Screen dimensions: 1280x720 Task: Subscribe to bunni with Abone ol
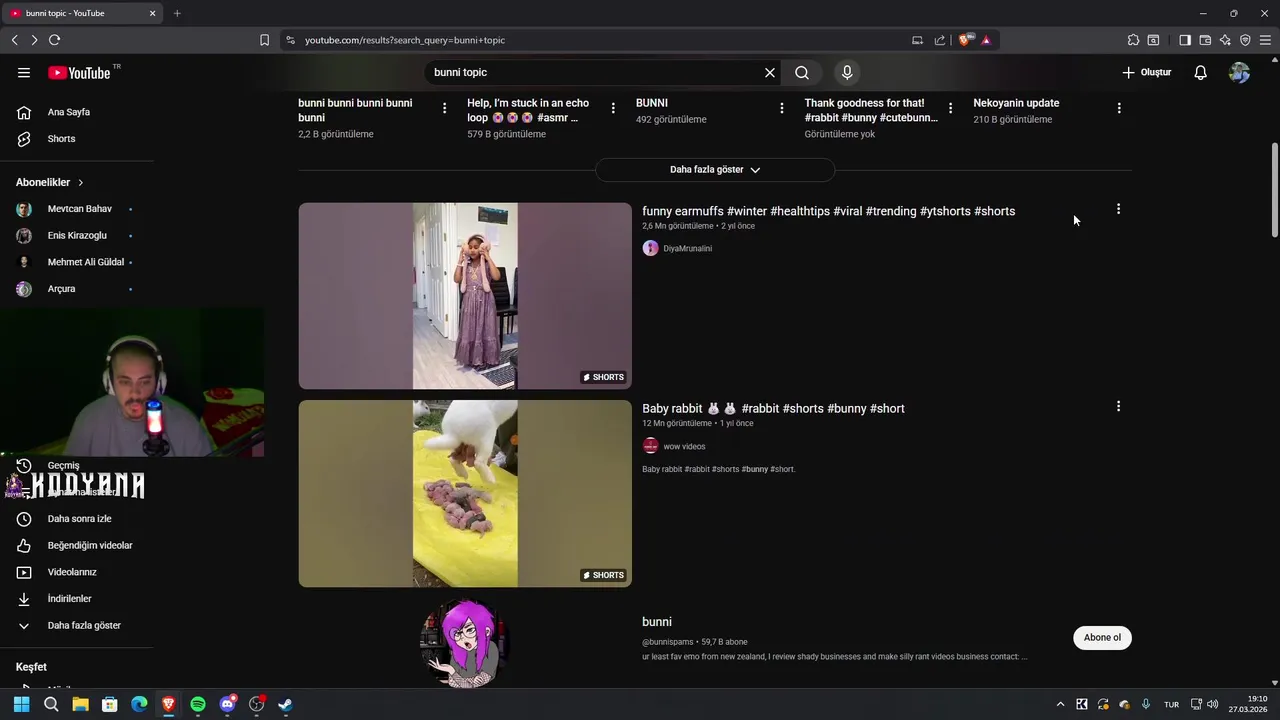(1102, 637)
